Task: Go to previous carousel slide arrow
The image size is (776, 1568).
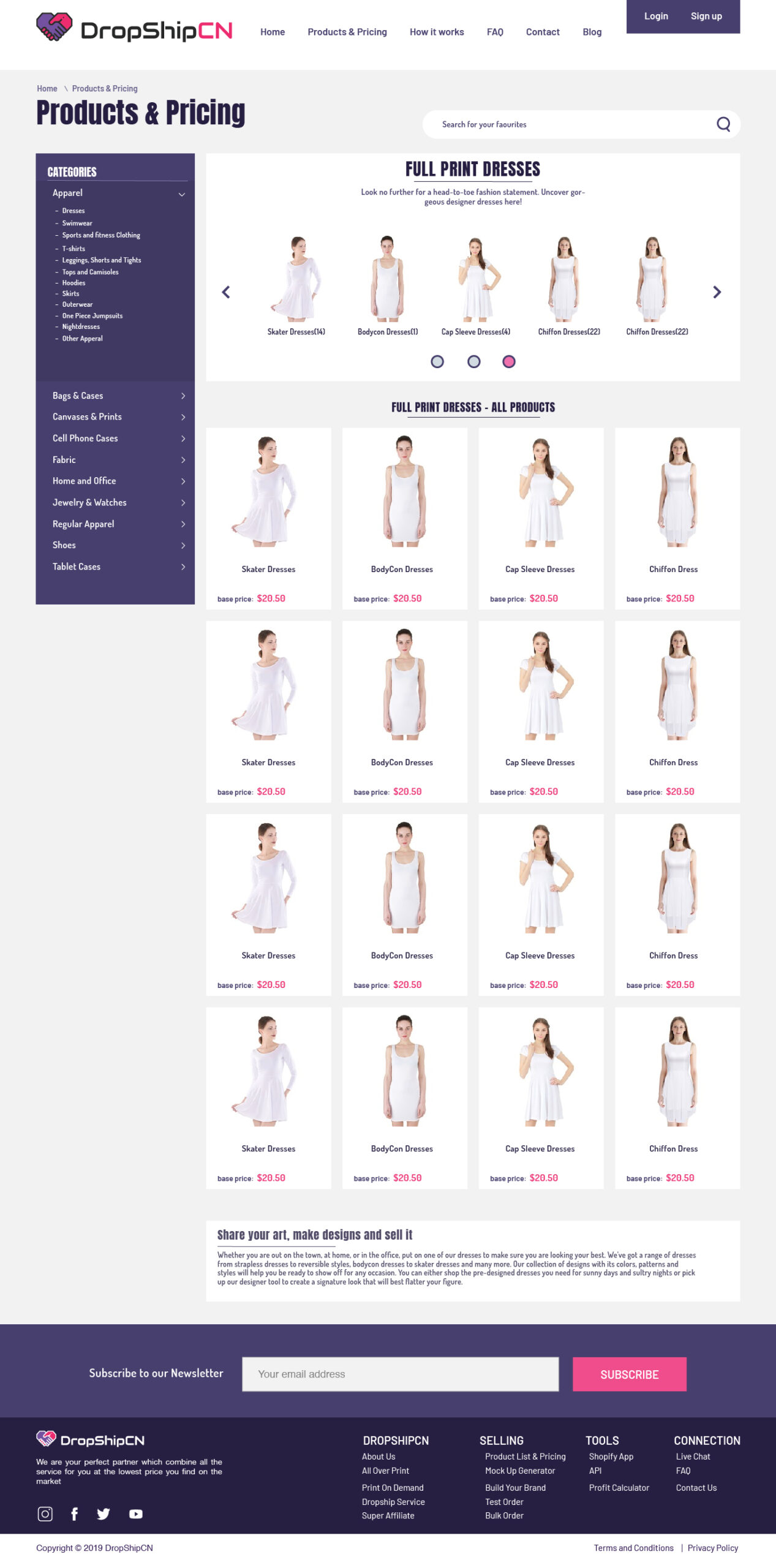Action: tap(226, 292)
